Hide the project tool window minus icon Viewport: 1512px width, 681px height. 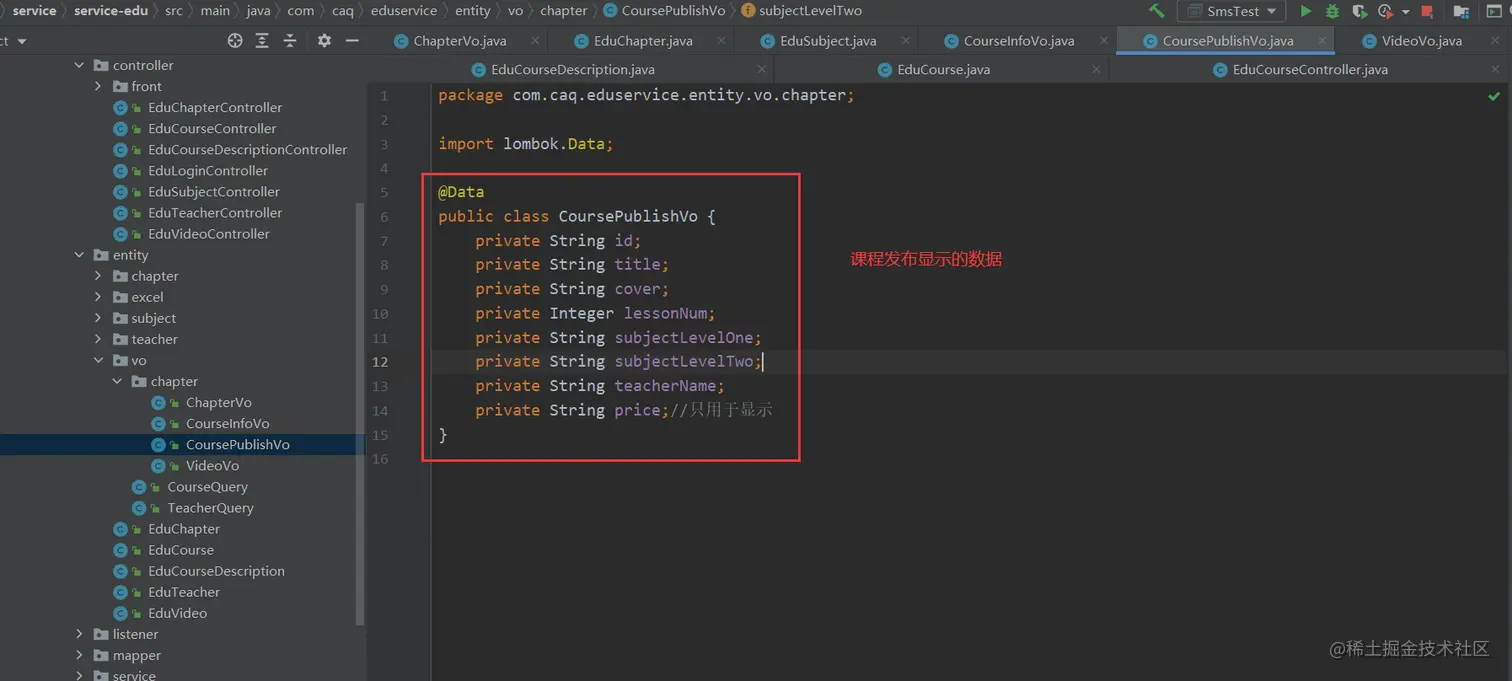[352, 41]
